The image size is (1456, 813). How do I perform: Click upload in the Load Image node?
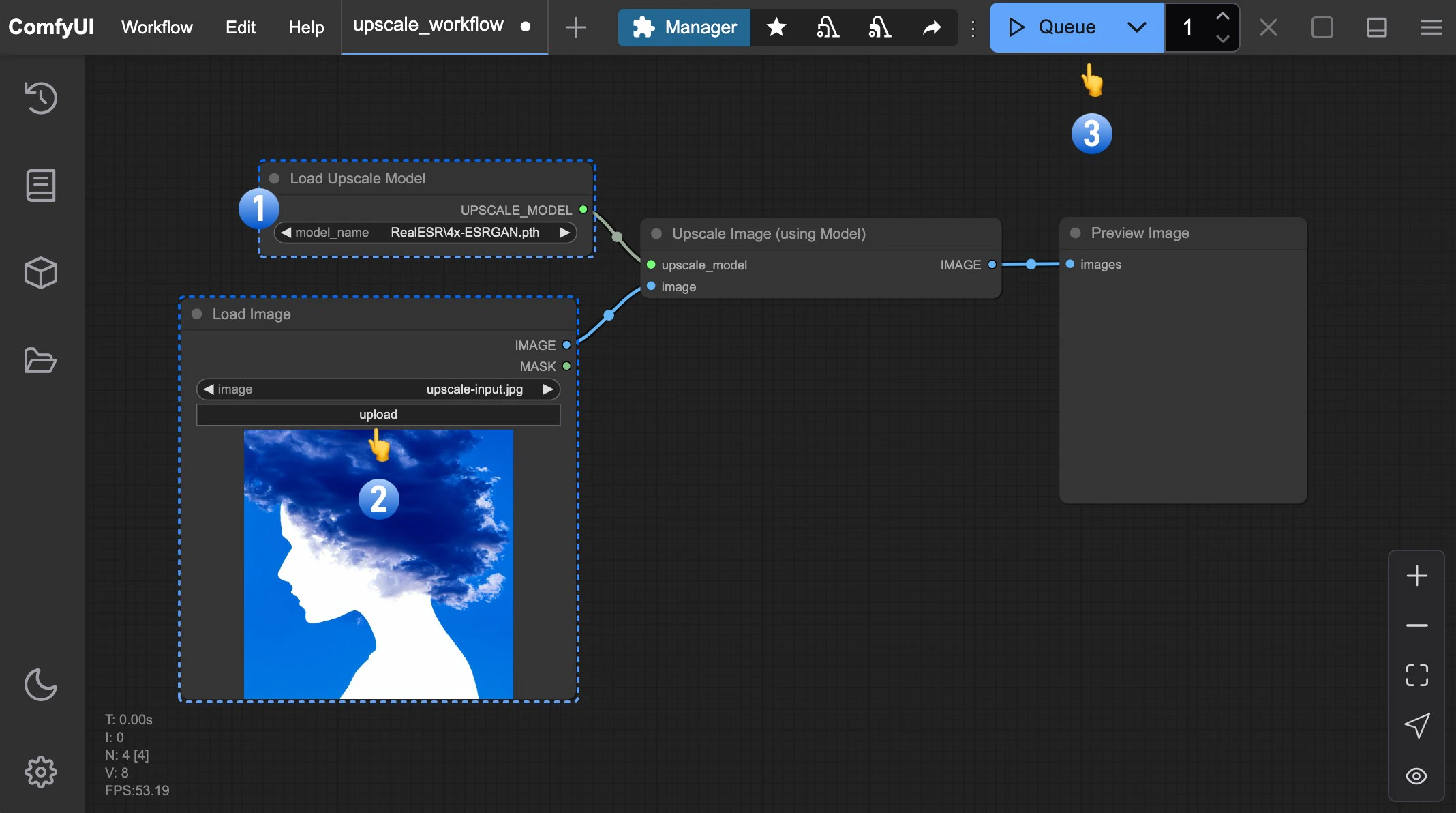pyautogui.click(x=378, y=414)
